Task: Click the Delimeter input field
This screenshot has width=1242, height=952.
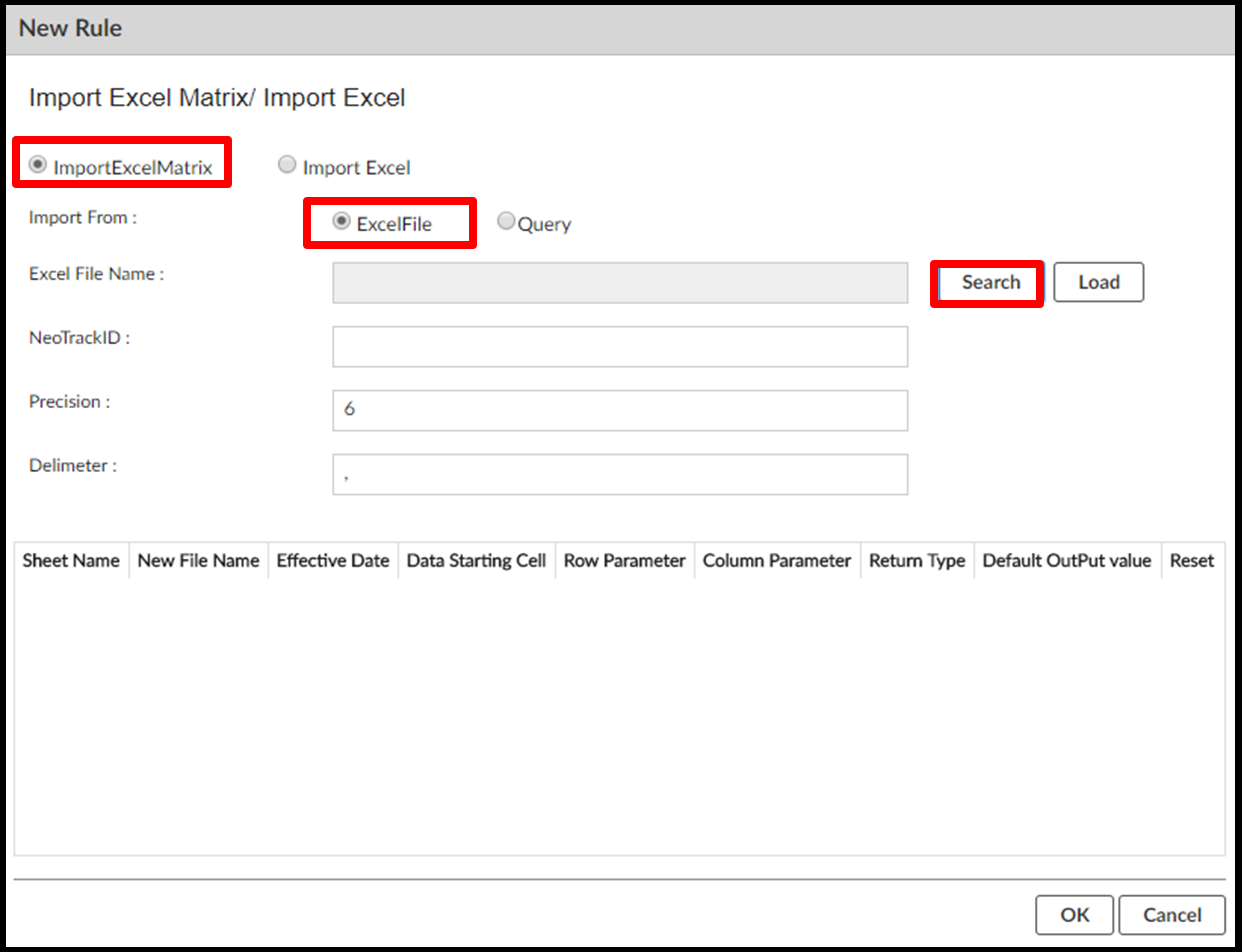Action: (619, 475)
